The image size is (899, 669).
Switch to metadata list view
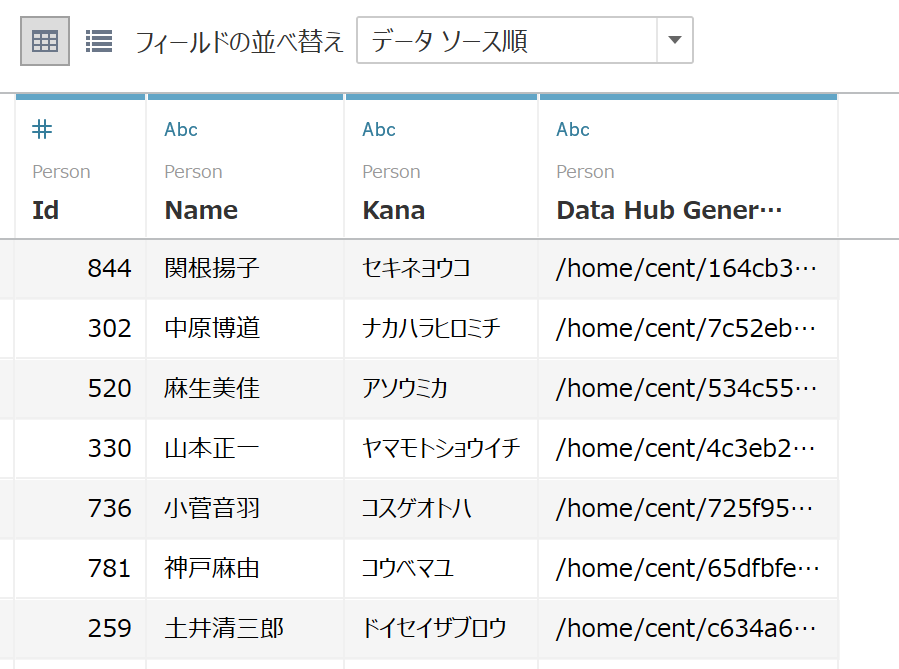(99, 41)
